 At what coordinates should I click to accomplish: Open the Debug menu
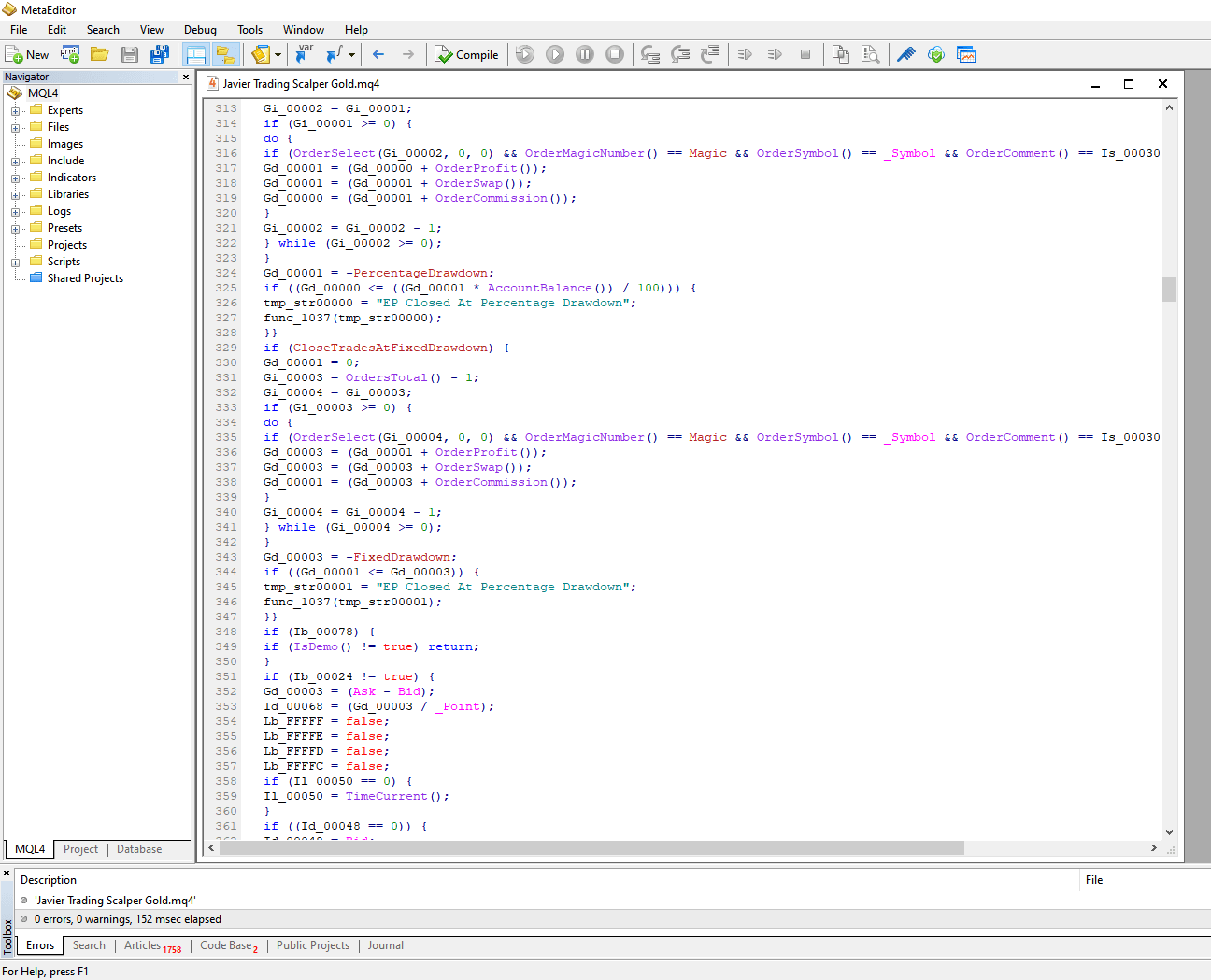[x=200, y=30]
